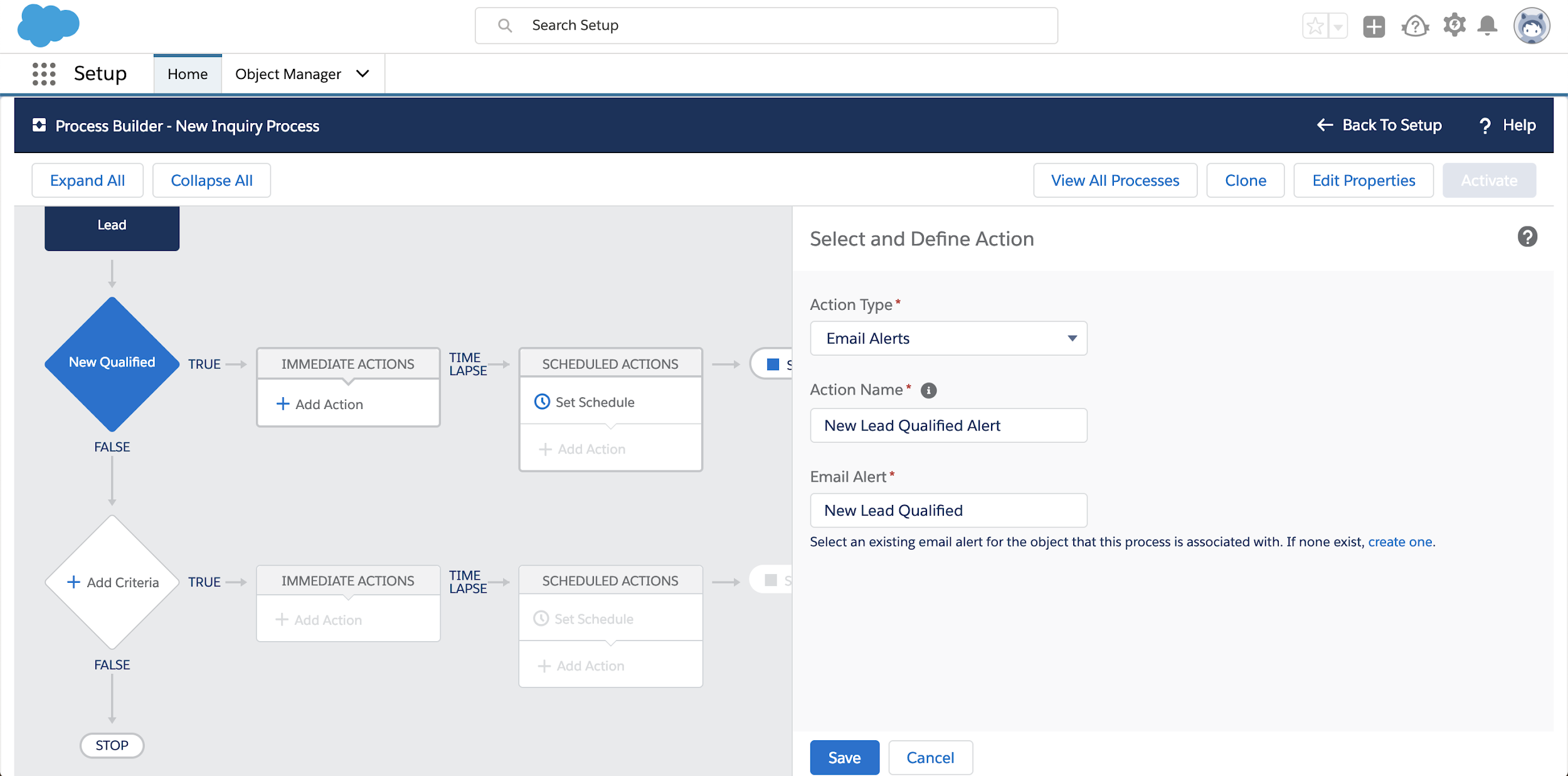Open the notifications bell
Screen dimensions: 1568x776
1487,26
